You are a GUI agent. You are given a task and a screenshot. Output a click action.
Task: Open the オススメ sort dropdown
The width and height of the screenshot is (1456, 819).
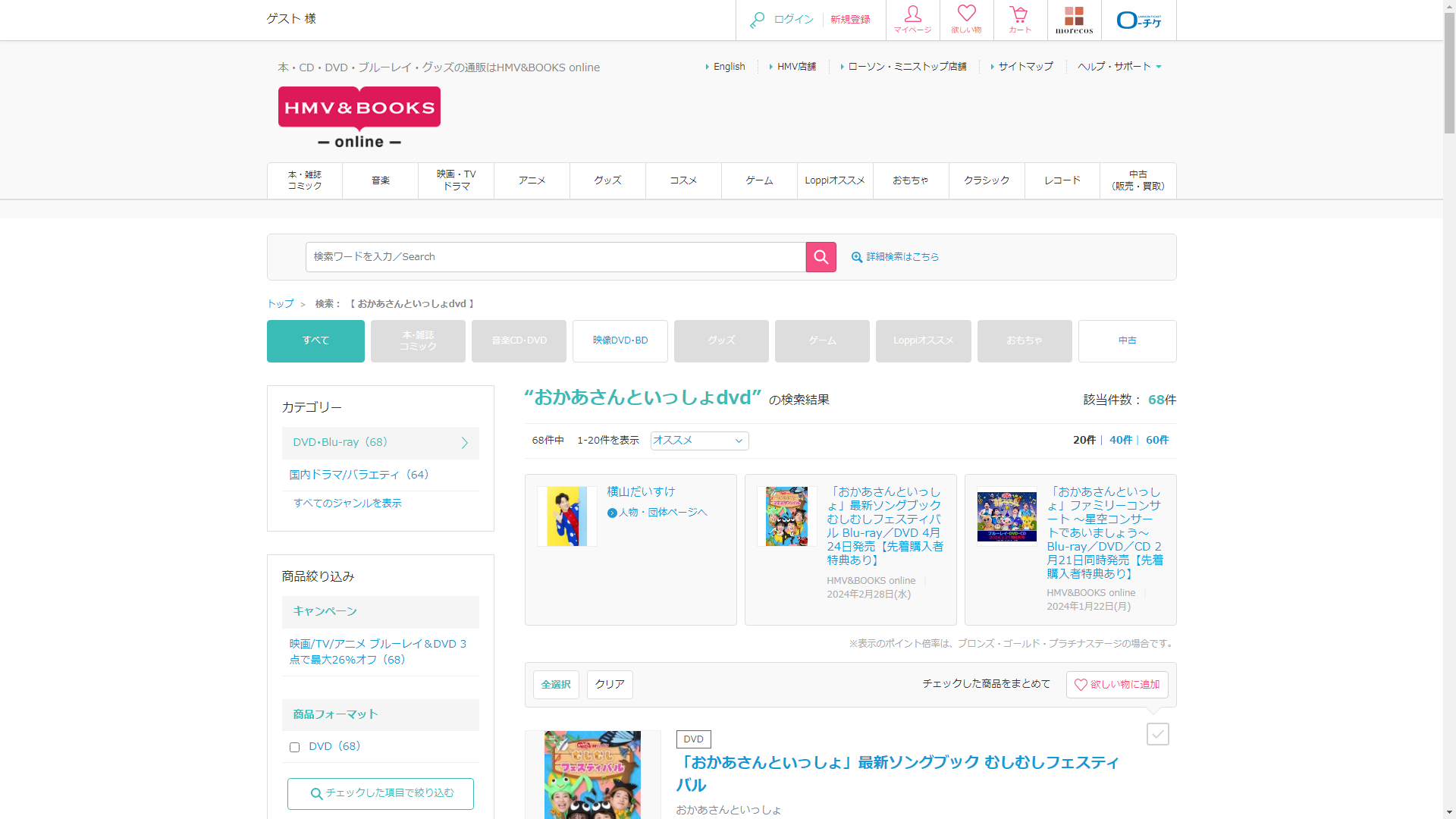click(699, 441)
